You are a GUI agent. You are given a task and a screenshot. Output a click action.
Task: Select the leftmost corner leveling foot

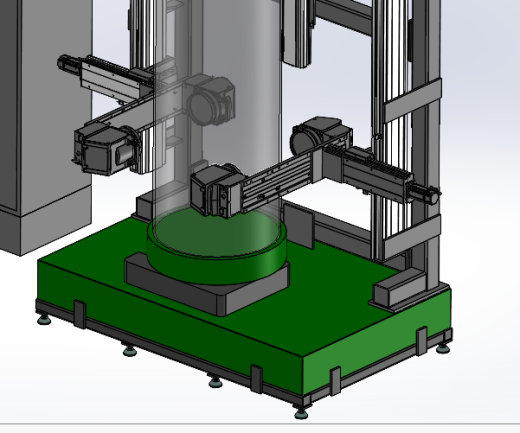(x=44, y=319)
